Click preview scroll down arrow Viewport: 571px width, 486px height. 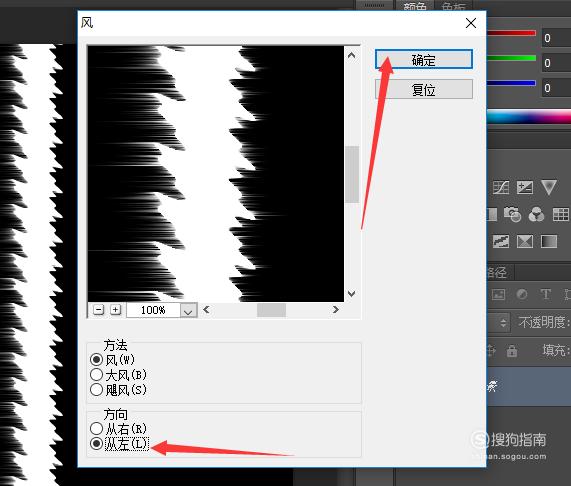[x=351, y=293]
